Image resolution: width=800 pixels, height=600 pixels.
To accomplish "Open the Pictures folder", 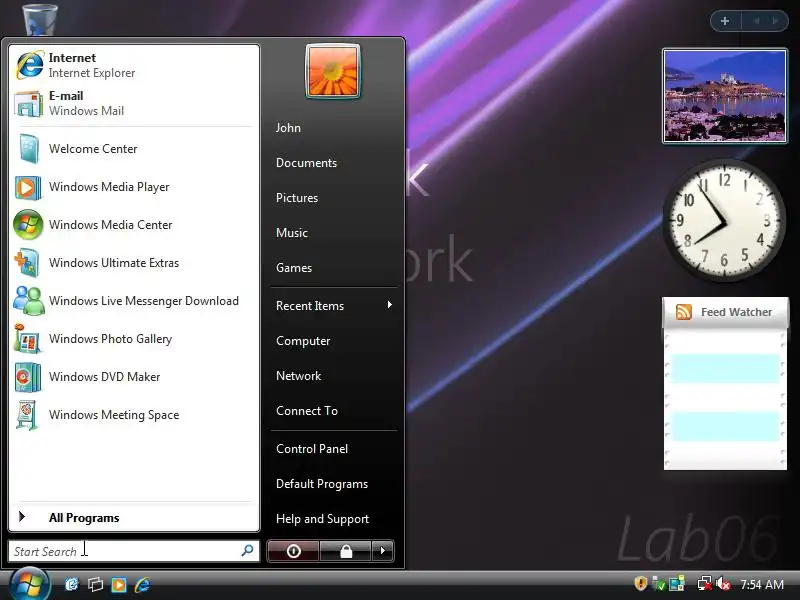I will tap(297, 198).
